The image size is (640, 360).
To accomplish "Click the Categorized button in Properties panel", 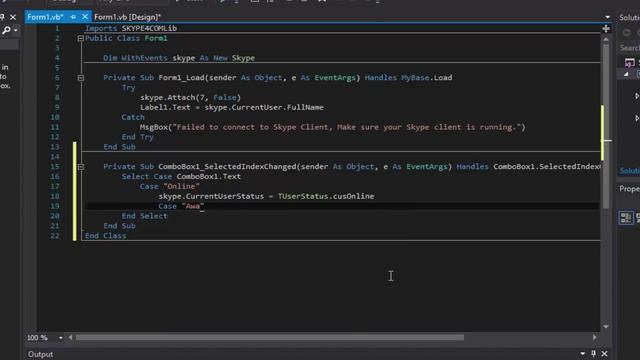I will point(626,218).
